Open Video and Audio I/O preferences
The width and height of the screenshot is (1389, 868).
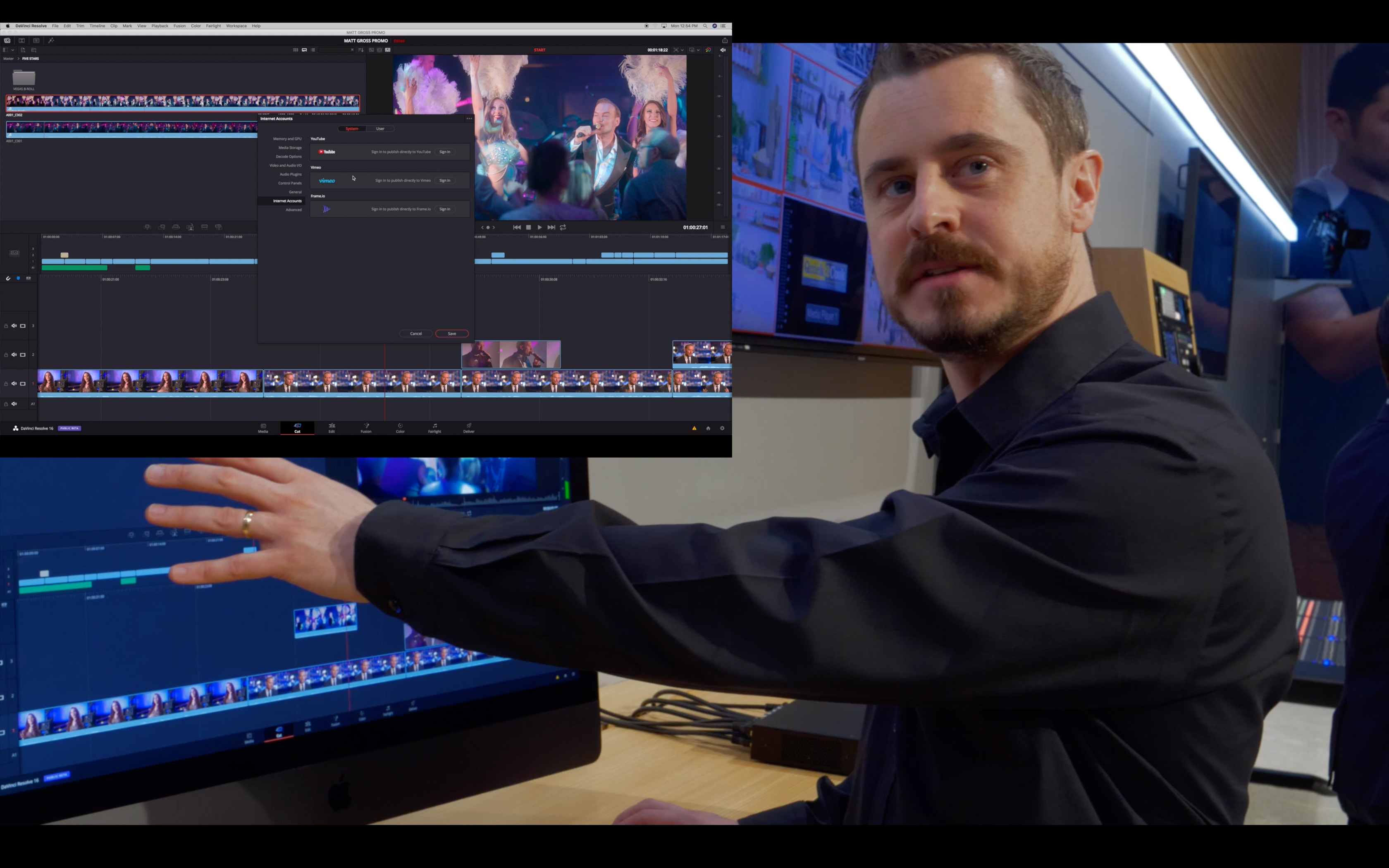[x=285, y=165]
